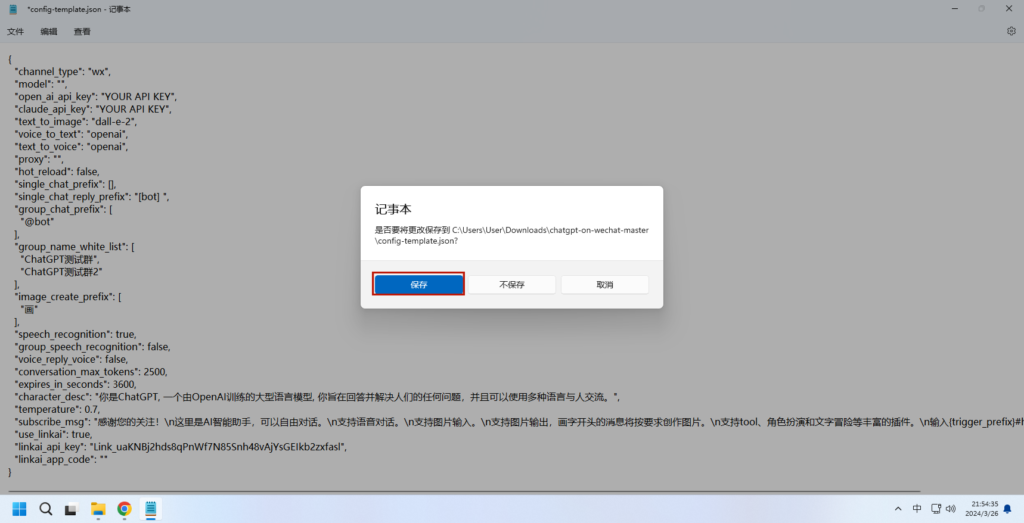Open Google Chrome from the taskbar
Image resolution: width=1024 pixels, height=523 pixels.
pyautogui.click(x=124, y=509)
